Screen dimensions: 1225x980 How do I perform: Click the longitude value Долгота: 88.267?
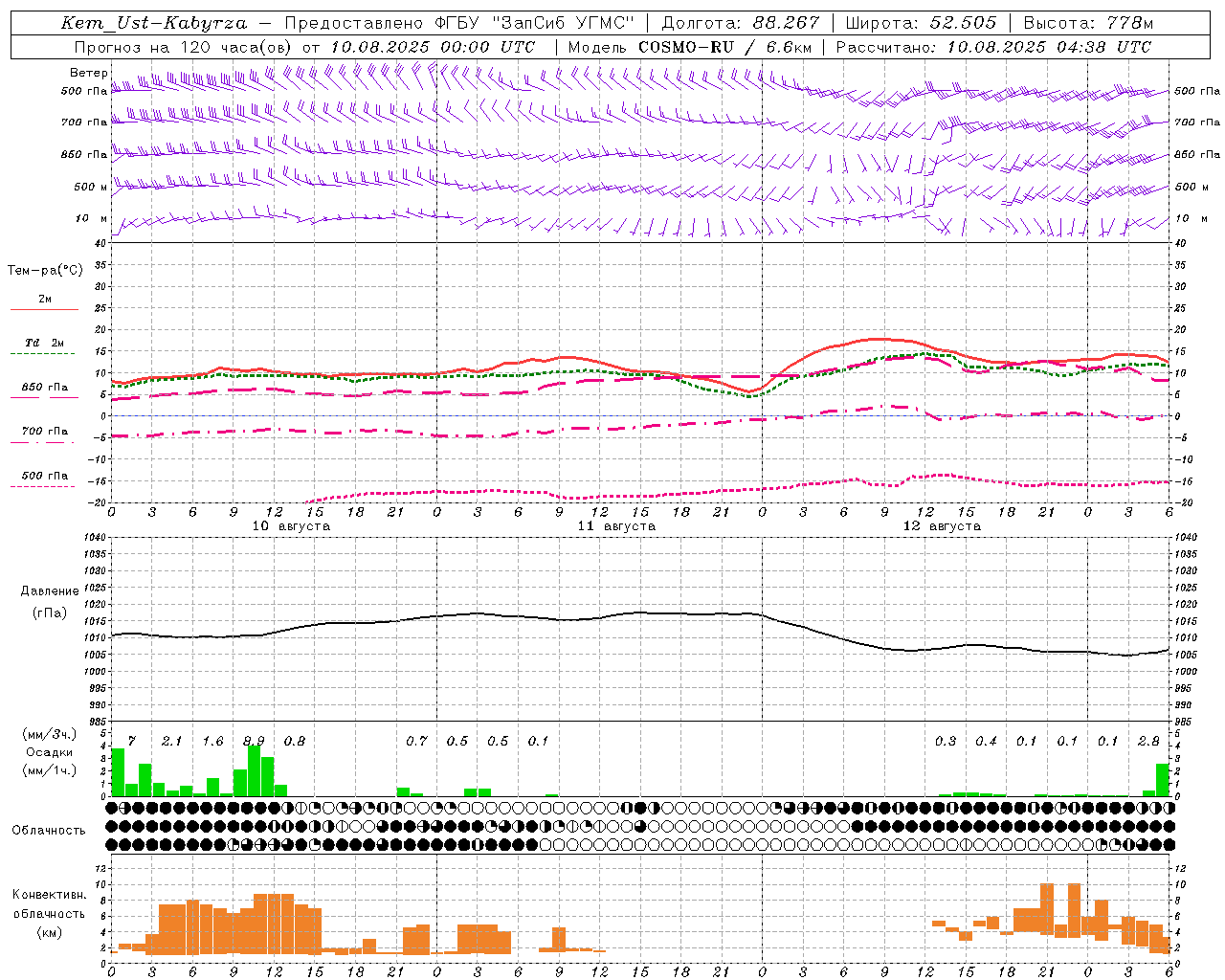(x=741, y=23)
